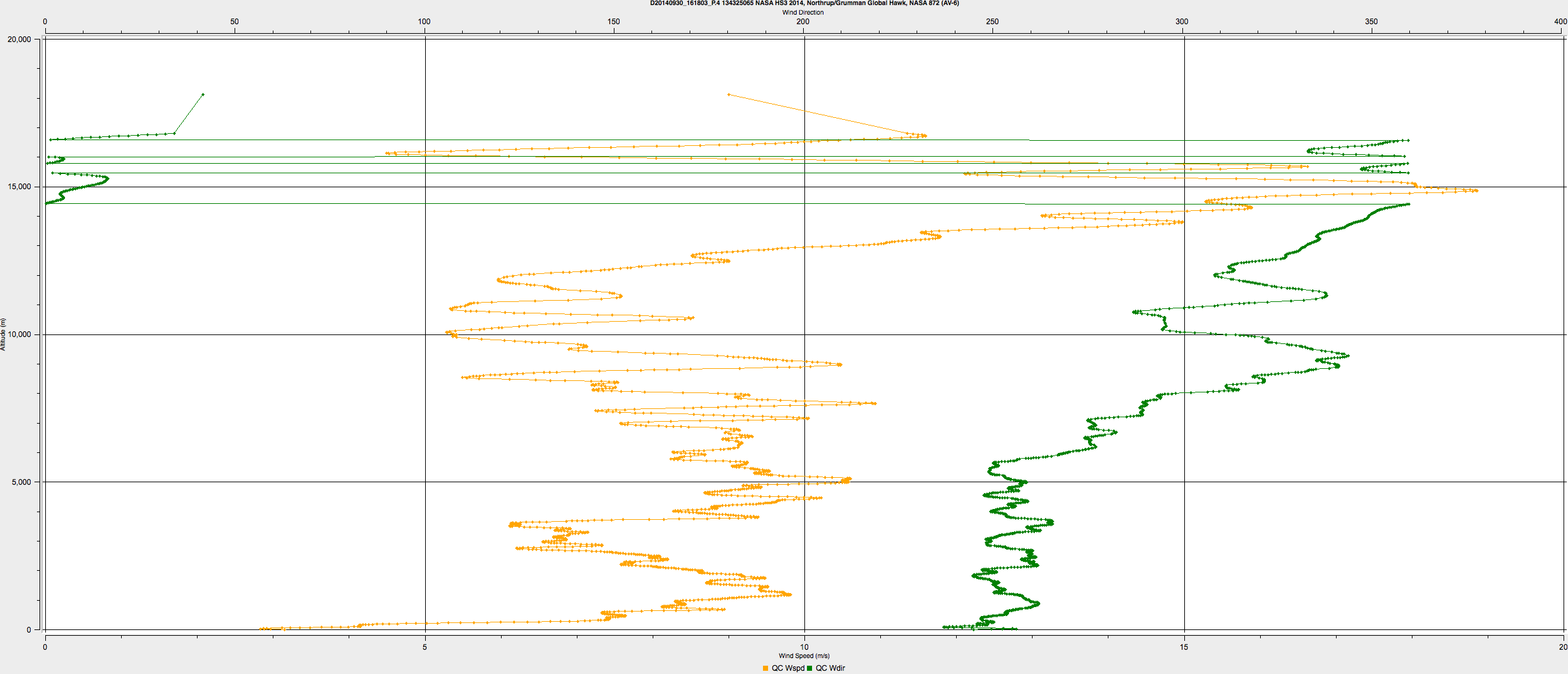This screenshot has width=1568, height=674.
Task: Click the green QC Wdir legend swatch
Action: click(x=809, y=668)
